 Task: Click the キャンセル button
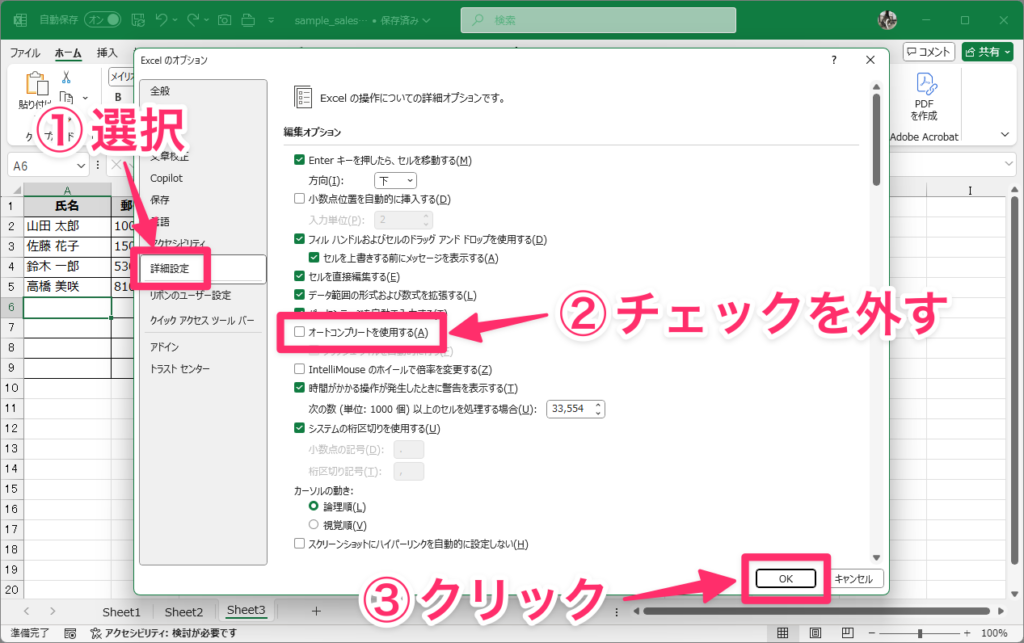point(853,578)
